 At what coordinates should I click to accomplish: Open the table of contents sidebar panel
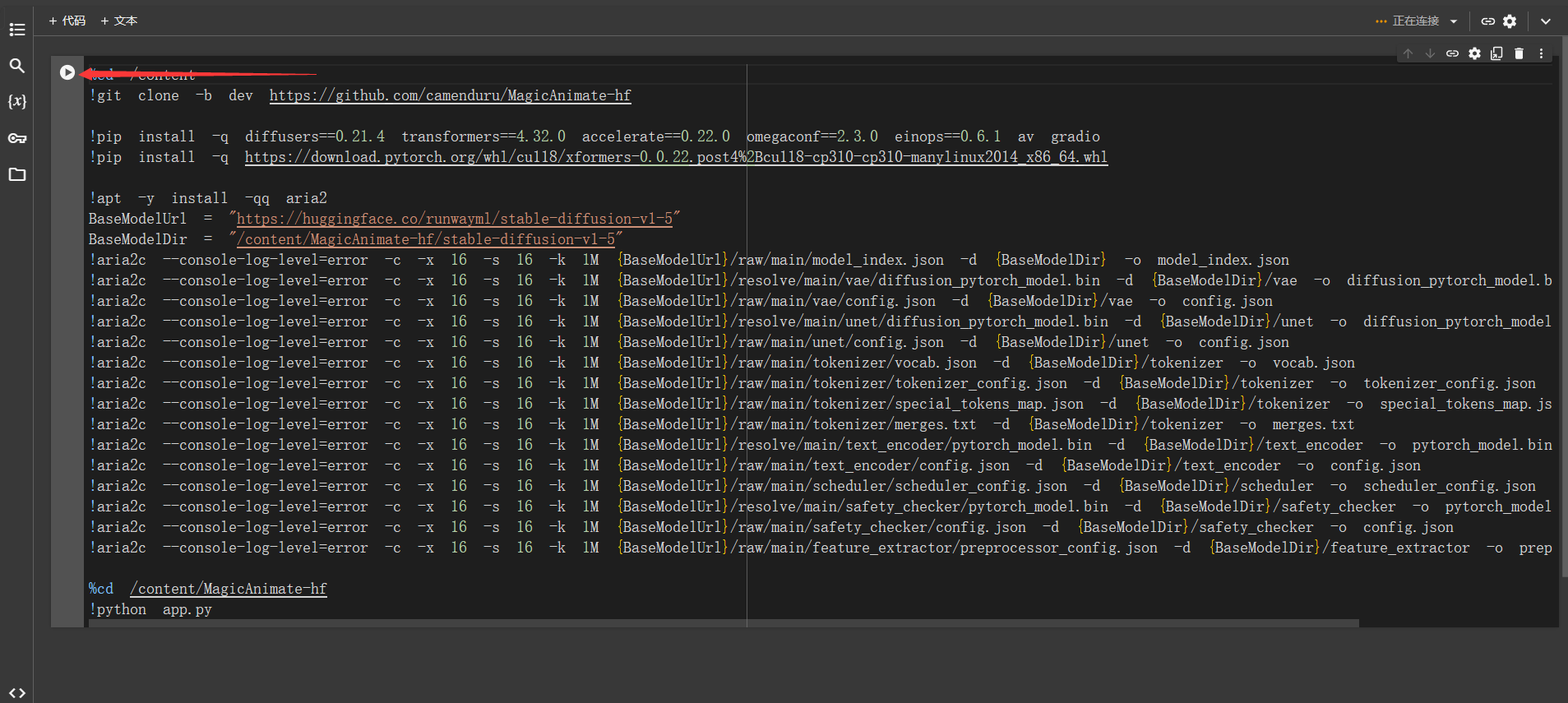[17, 30]
